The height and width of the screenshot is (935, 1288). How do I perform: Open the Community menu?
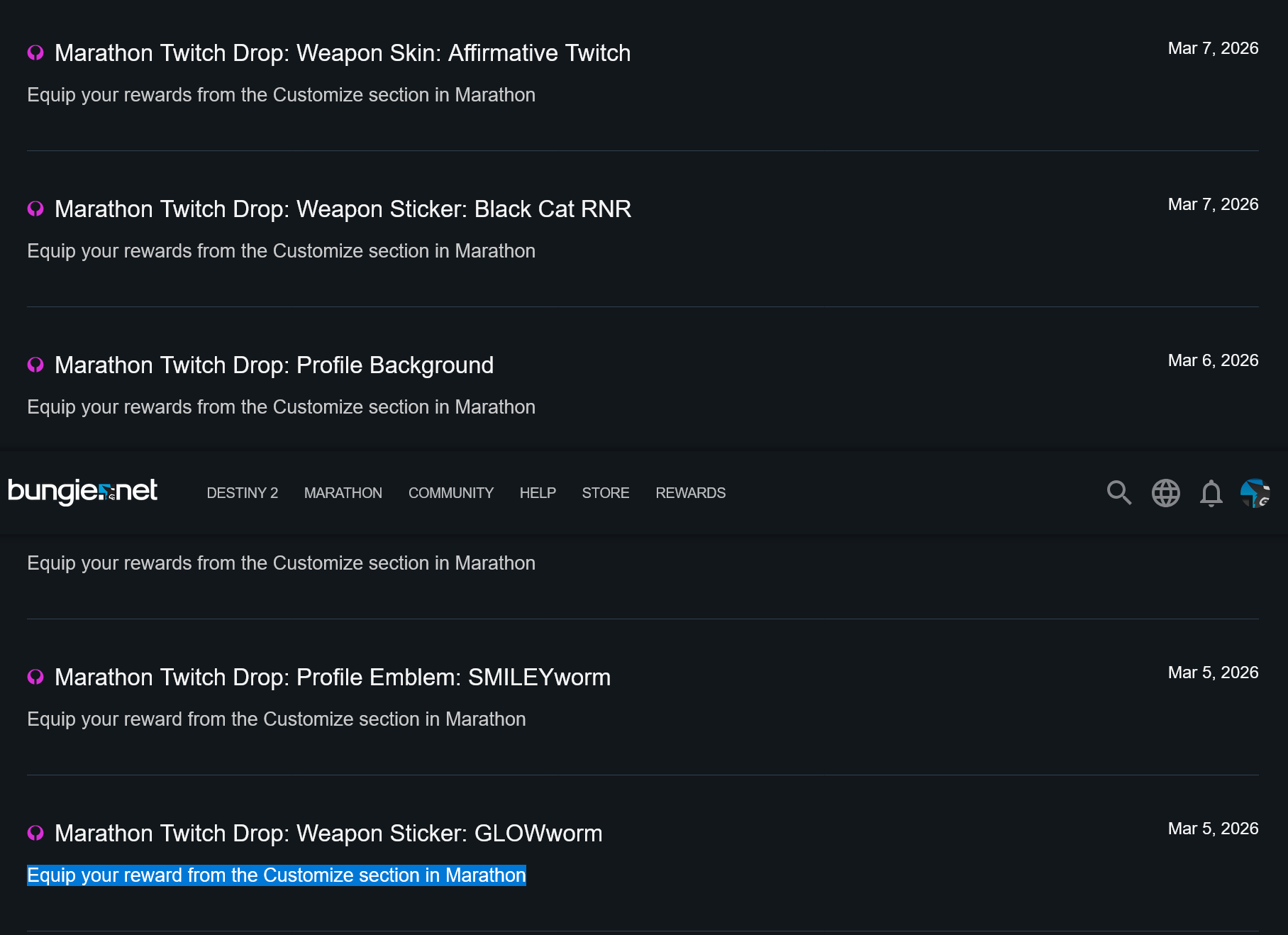click(450, 493)
